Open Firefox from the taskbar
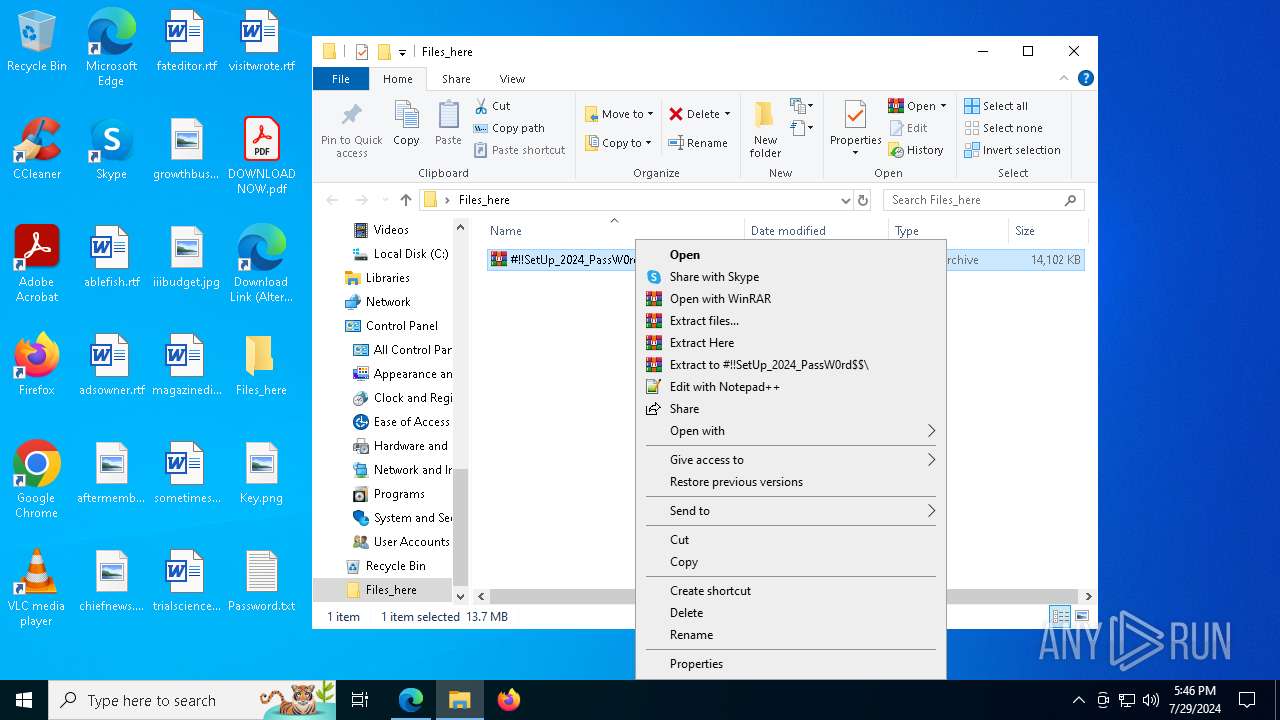Image resolution: width=1280 pixels, height=720 pixels. [509, 700]
